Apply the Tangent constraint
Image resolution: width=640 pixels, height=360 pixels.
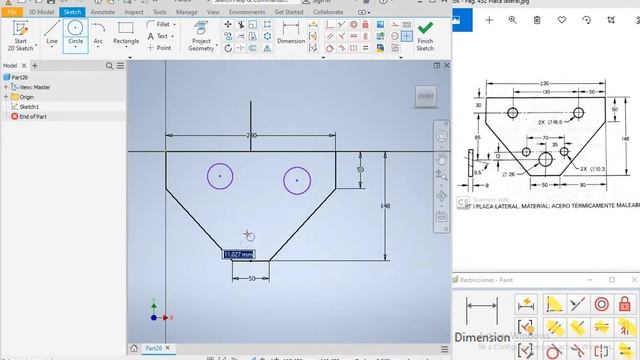click(x=330, y=48)
